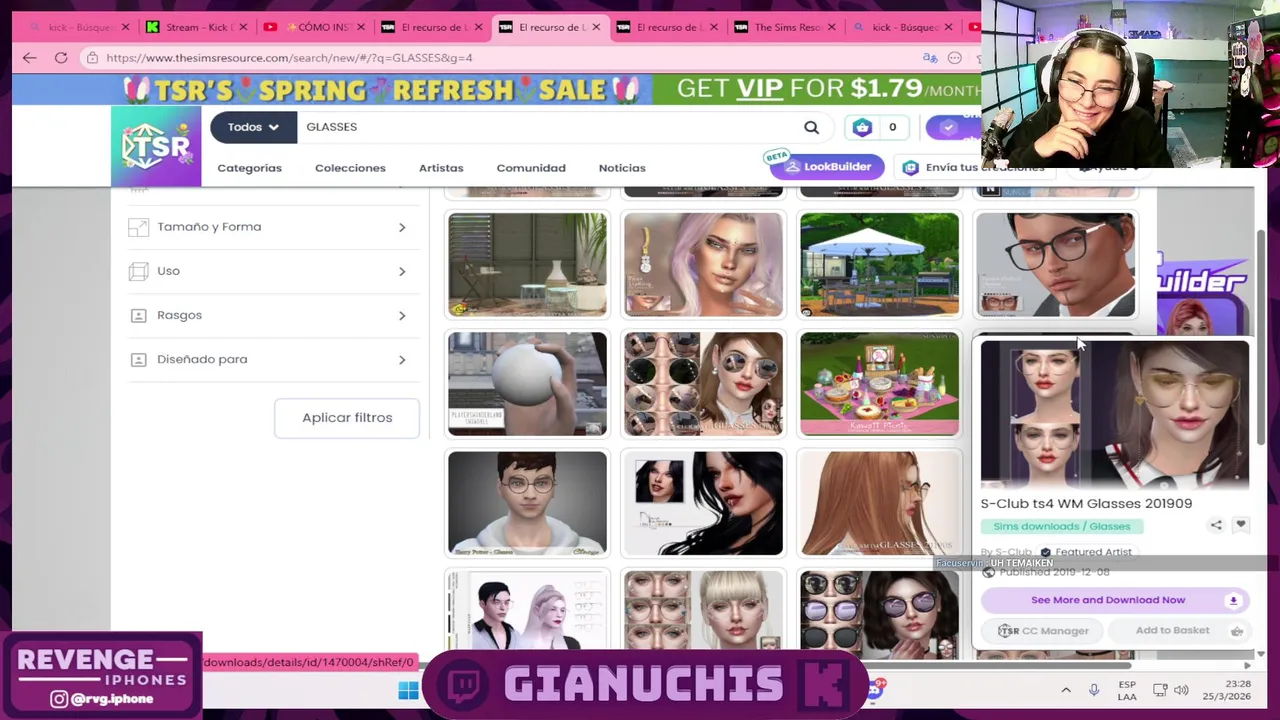Click the TSR logo home icon
The width and height of the screenshot is (1280, 720).
[x=156, y=146]
